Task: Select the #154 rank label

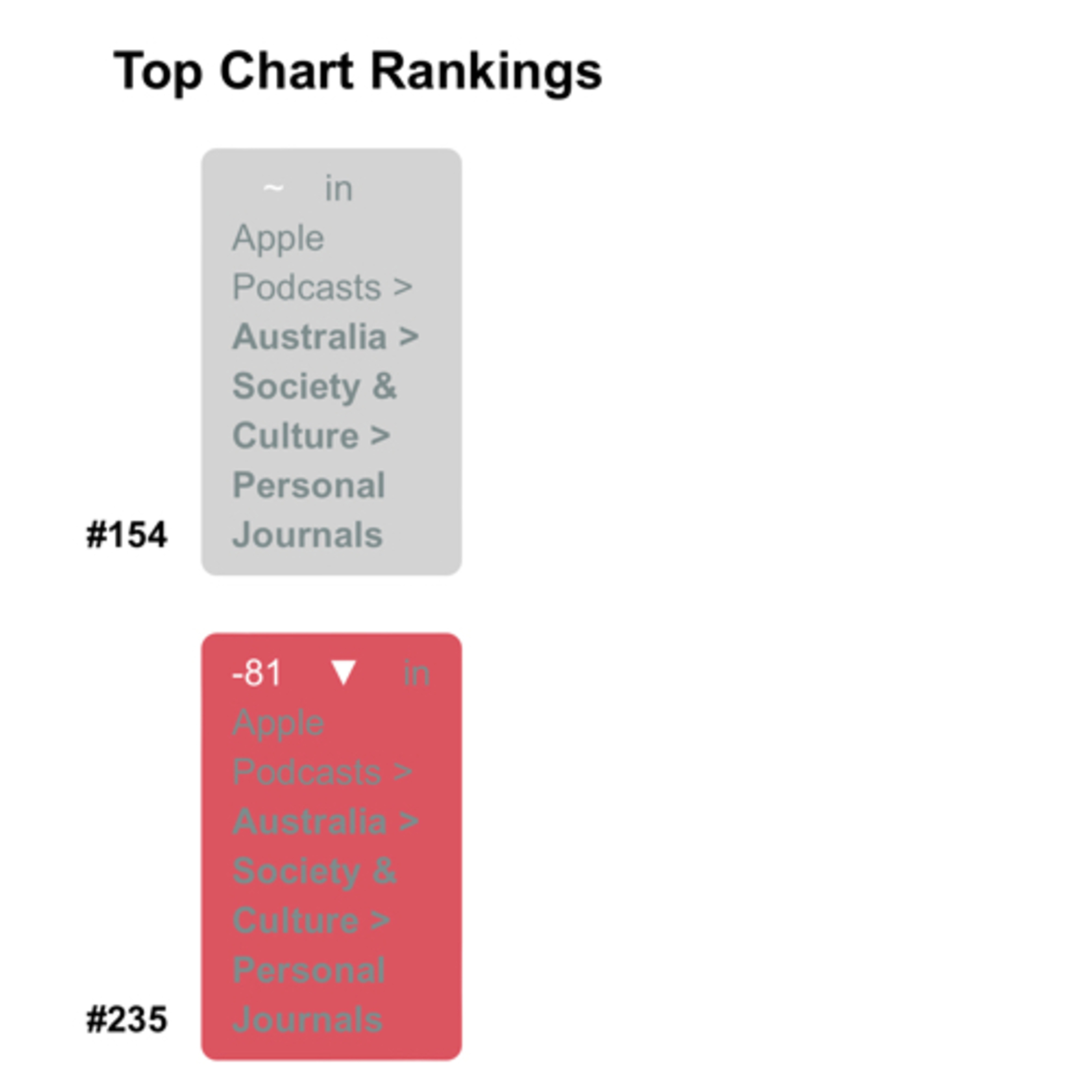Action: point(127,535)
